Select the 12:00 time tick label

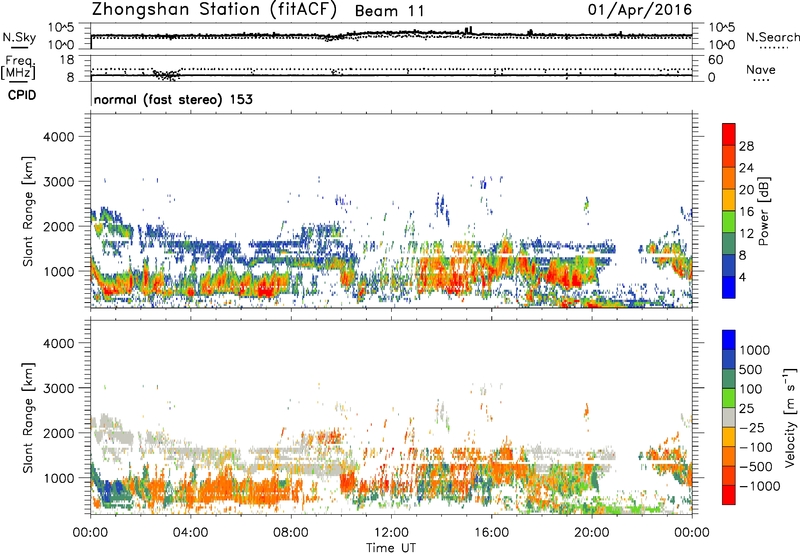point(391,533)
